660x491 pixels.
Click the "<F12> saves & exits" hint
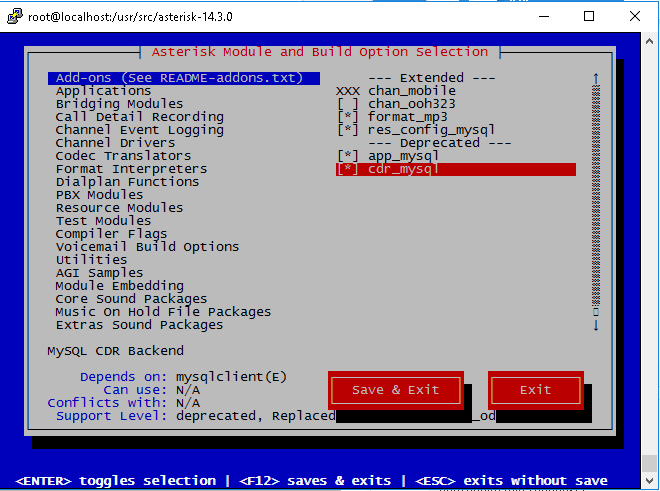[x=315, y=480]
